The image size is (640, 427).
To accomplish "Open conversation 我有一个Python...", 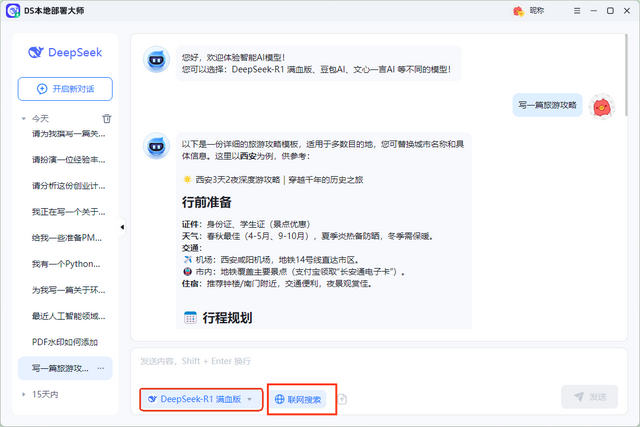I will [x=66, y=264].
